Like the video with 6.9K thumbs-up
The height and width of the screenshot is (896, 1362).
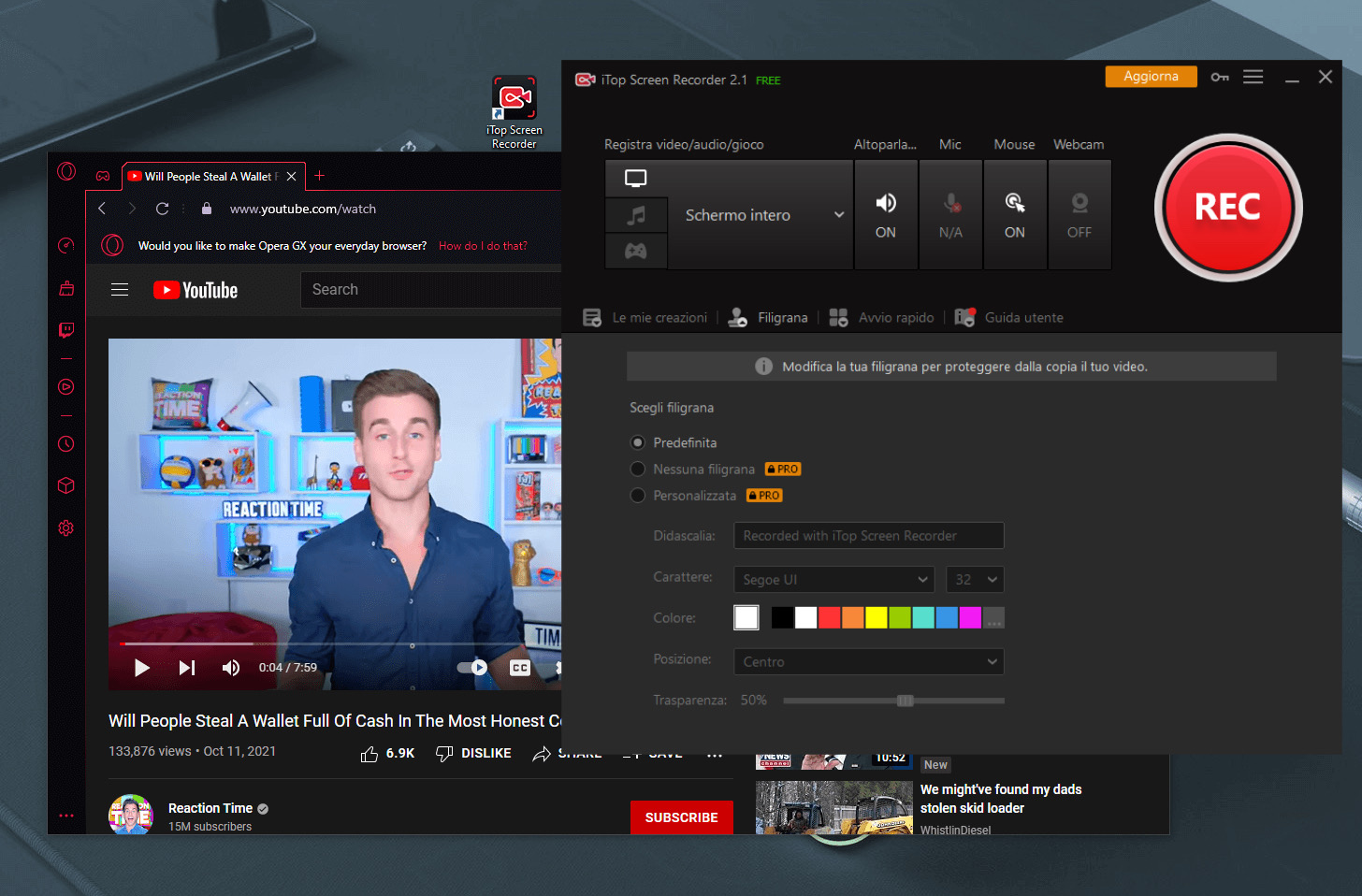click(x=387, y=754)
